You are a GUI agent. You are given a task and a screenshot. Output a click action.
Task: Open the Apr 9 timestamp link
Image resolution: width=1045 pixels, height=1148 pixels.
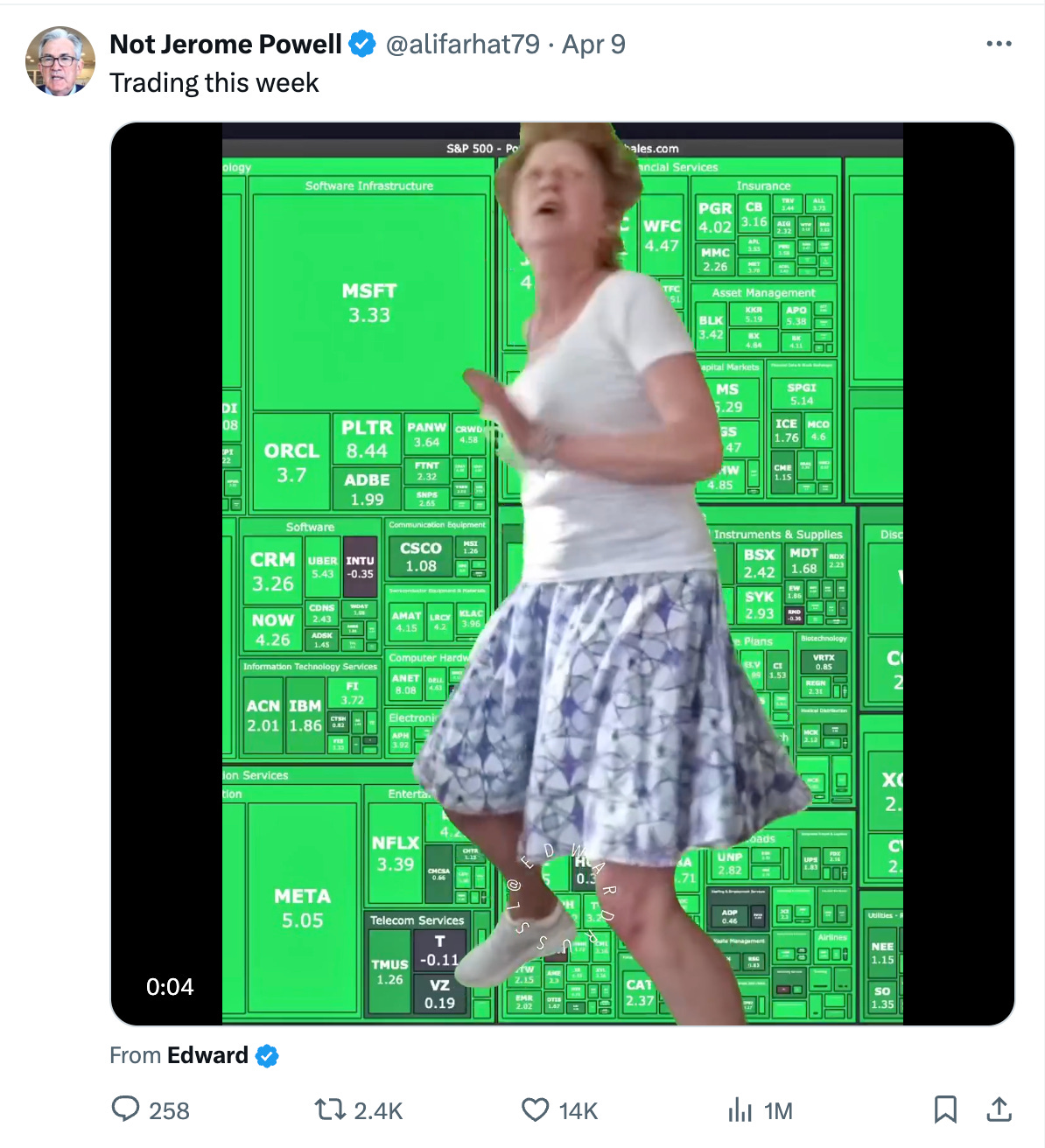pyautogui.click(x=593, y=44)
